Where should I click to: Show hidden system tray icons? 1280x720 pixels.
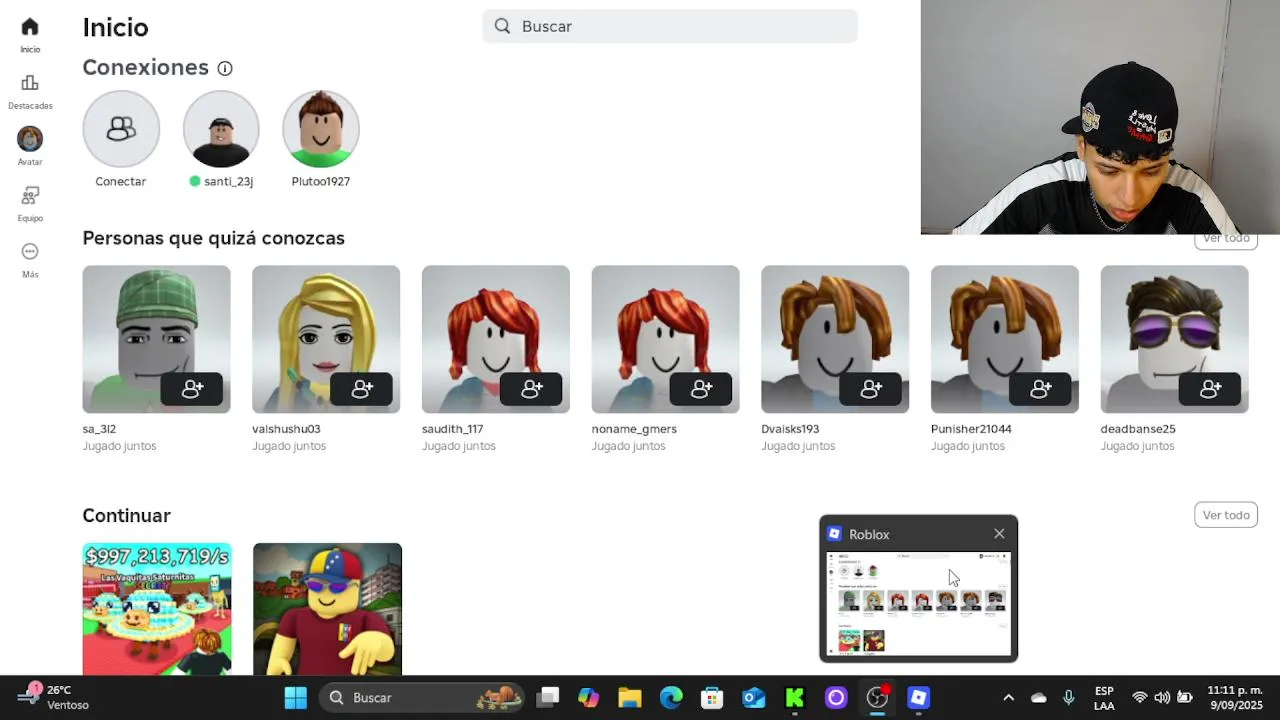pyautogui.click(x=1008, y=698)
